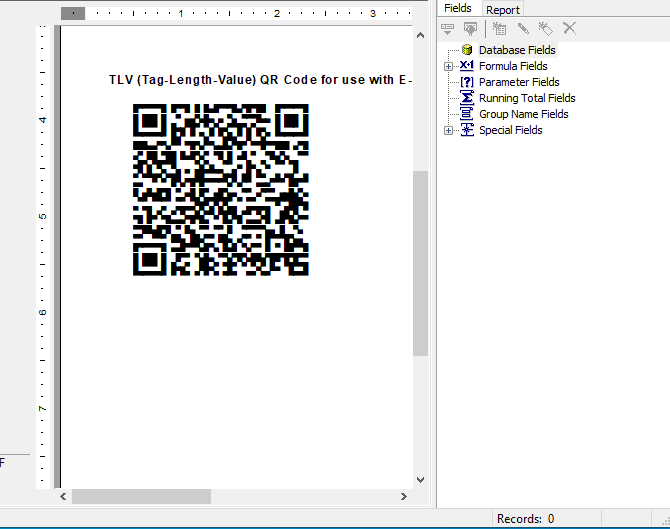Click the Running Total Fields sigma icon
Viewport: 670px width, 529px height.
click(467, 98)
